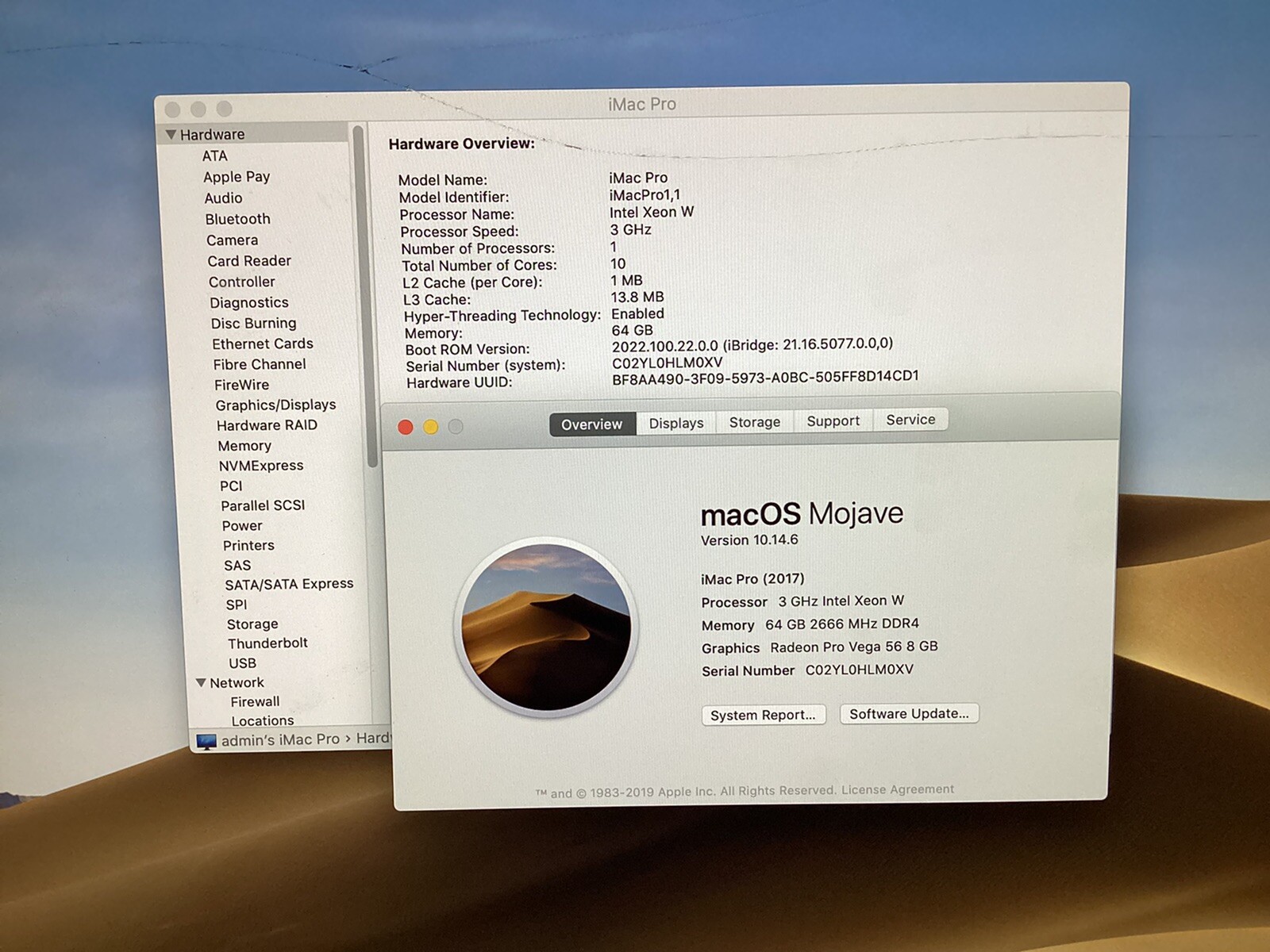Click the Software Update… button
This screenshot has height=952, width=1270.
click(910, 713)
